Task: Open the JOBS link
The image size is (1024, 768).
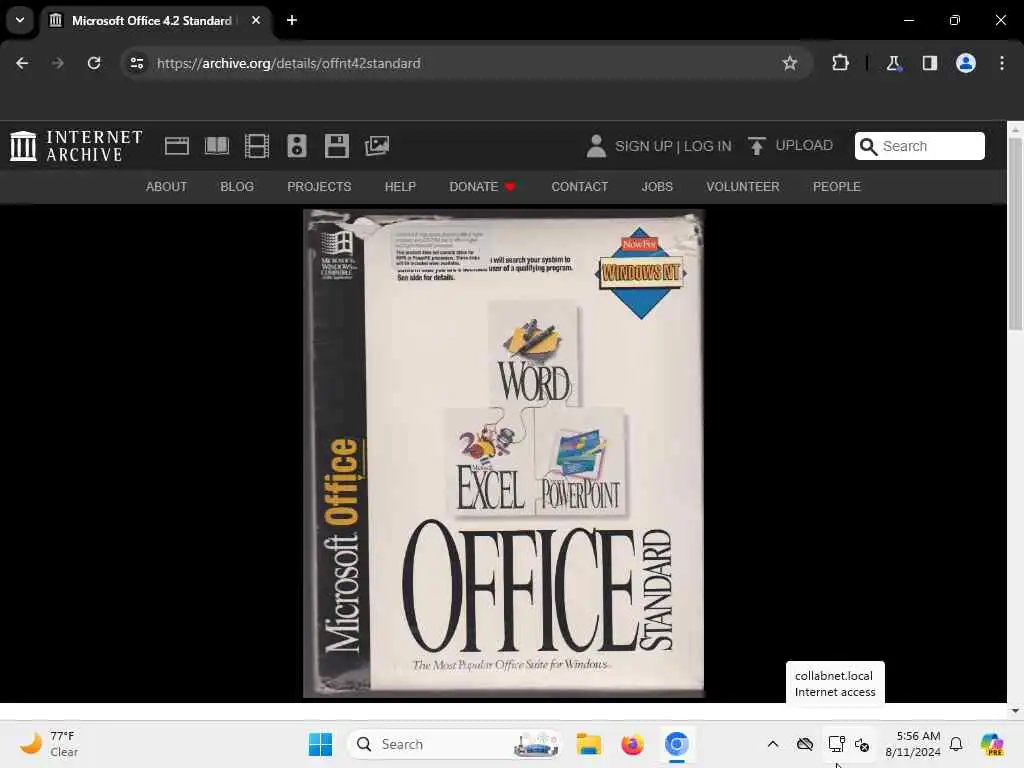Action: (x=657, y=187)
